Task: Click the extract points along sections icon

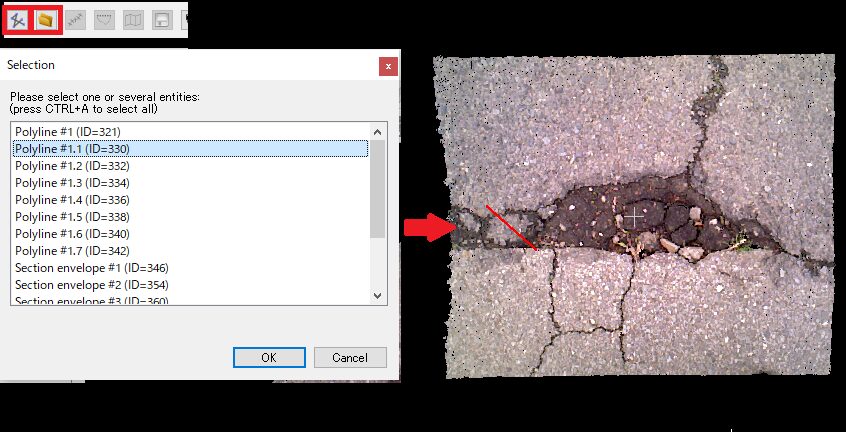Action: pyautogui.click(x=104, y=19)
